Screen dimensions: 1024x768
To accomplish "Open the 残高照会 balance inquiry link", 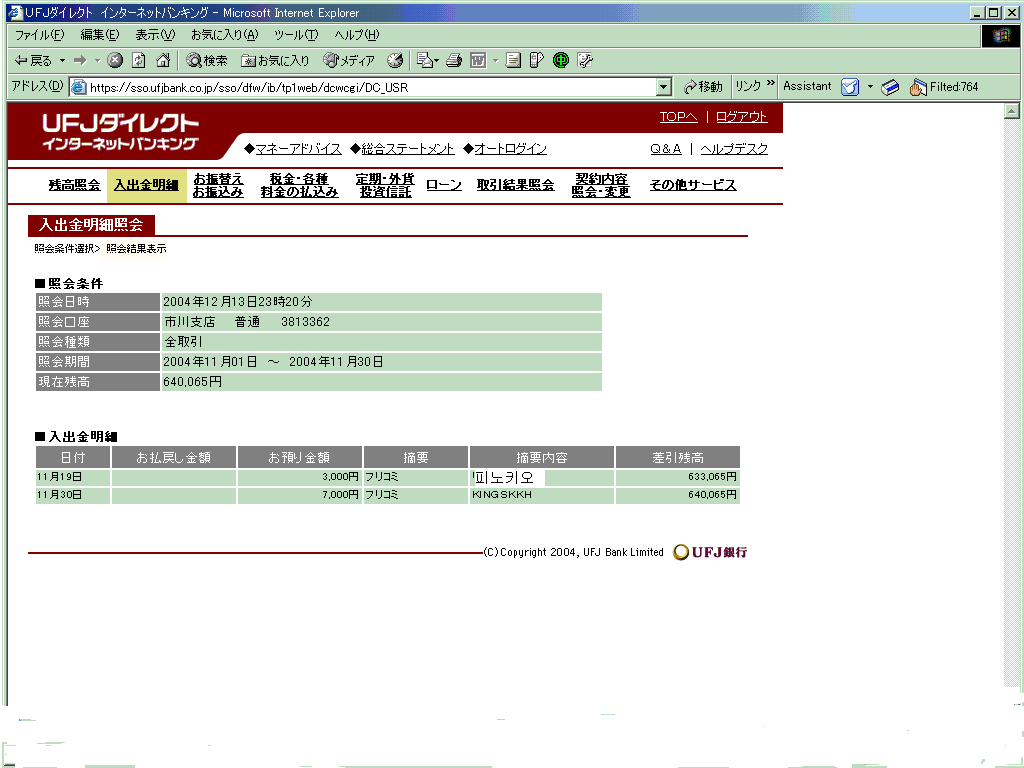I will tap(74, 186).
